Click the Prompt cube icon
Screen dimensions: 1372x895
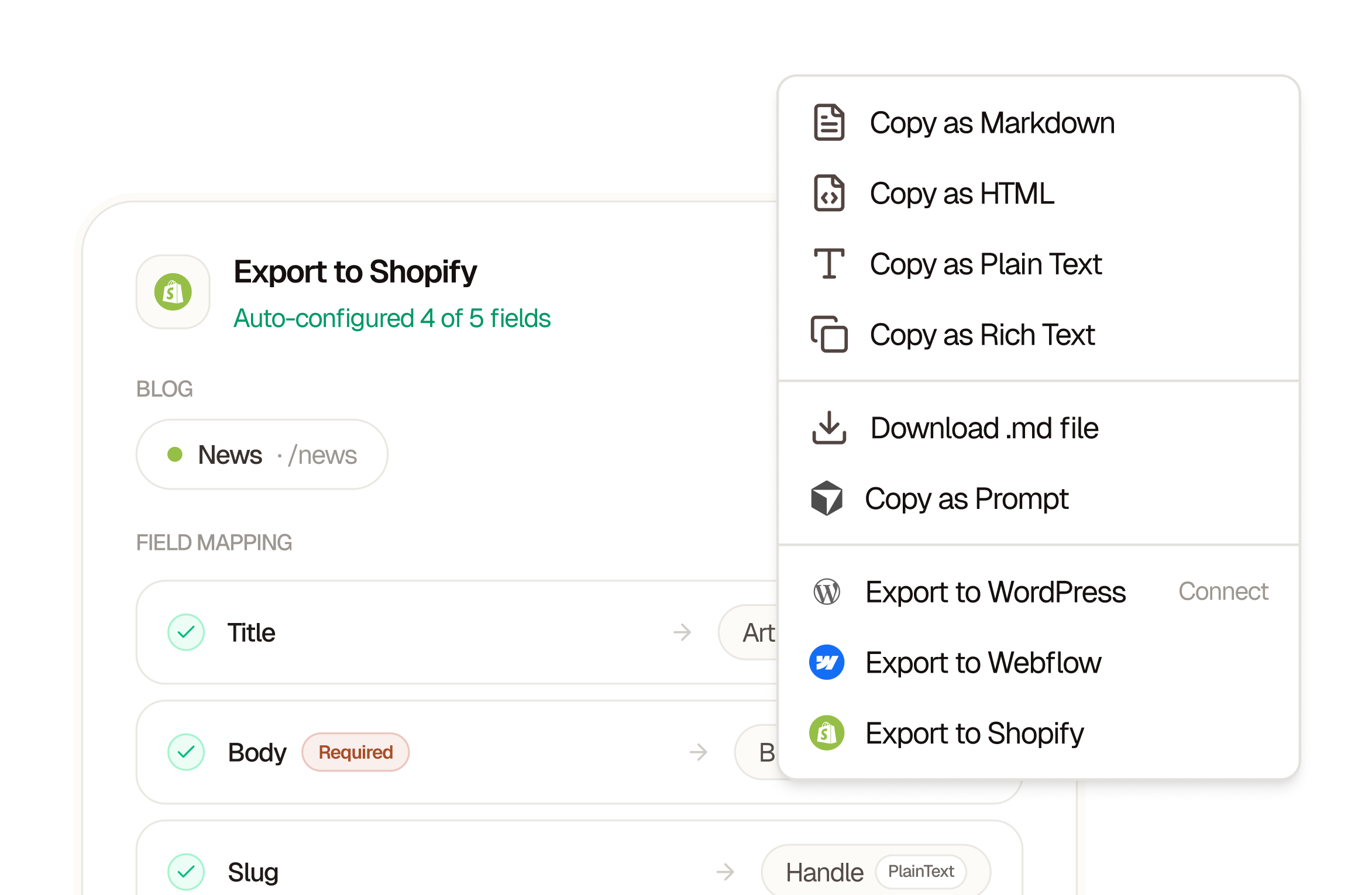pyautogui.click(x=827, y=498)
